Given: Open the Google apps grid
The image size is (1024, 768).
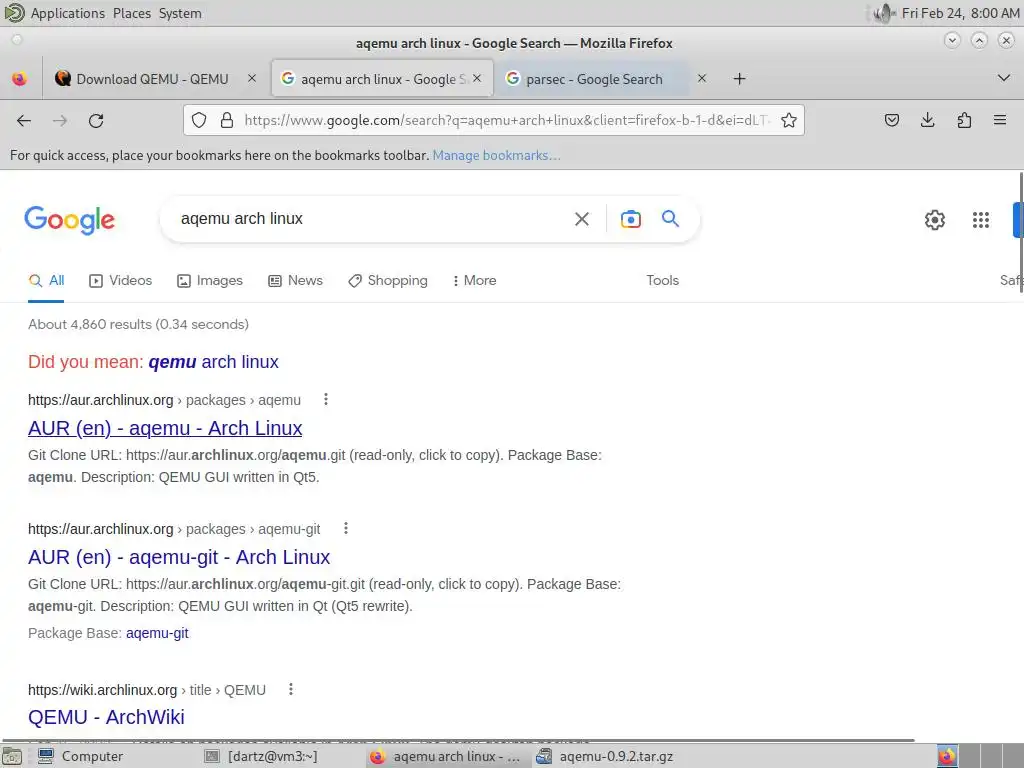Looking at the screenshot, I should [981, 219].
